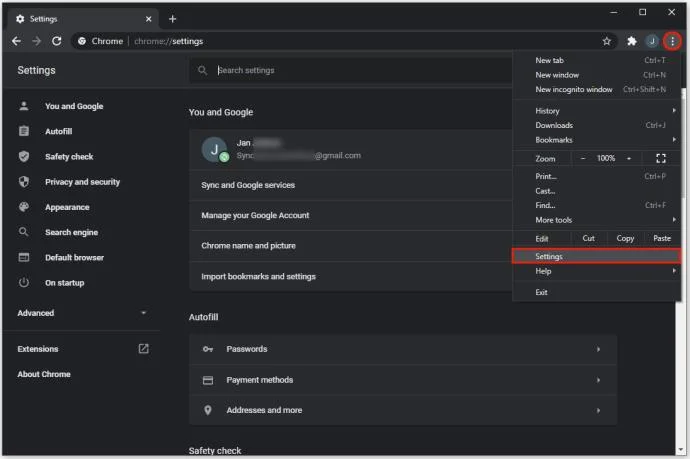Viewport: 690px width, 459px height.
Task: Expand Addresses and more row chevron
Action: click(598, 410)
